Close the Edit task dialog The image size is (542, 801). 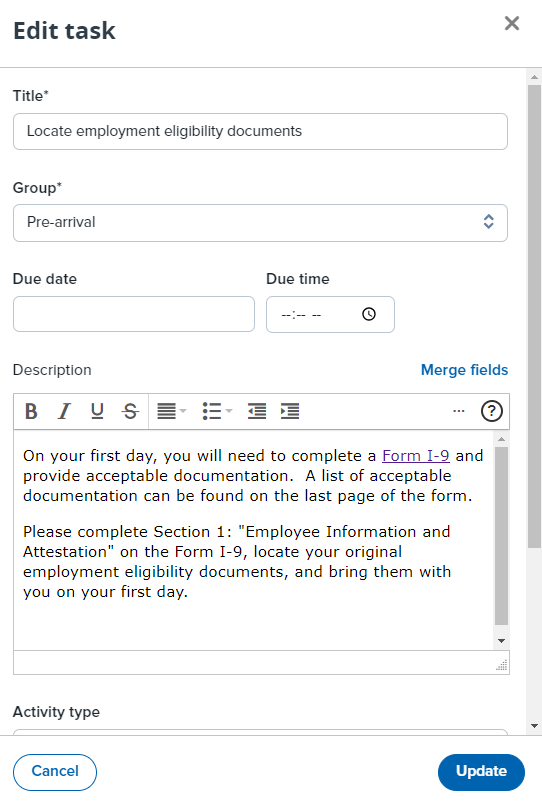(x=511, y=23)
